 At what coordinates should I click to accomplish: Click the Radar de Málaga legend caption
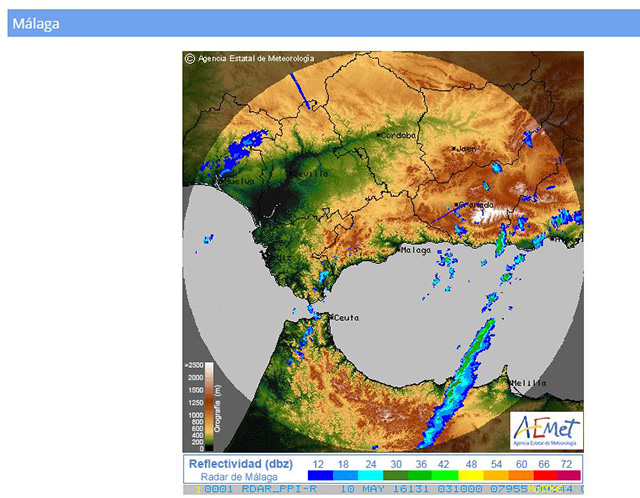(237, 477)
